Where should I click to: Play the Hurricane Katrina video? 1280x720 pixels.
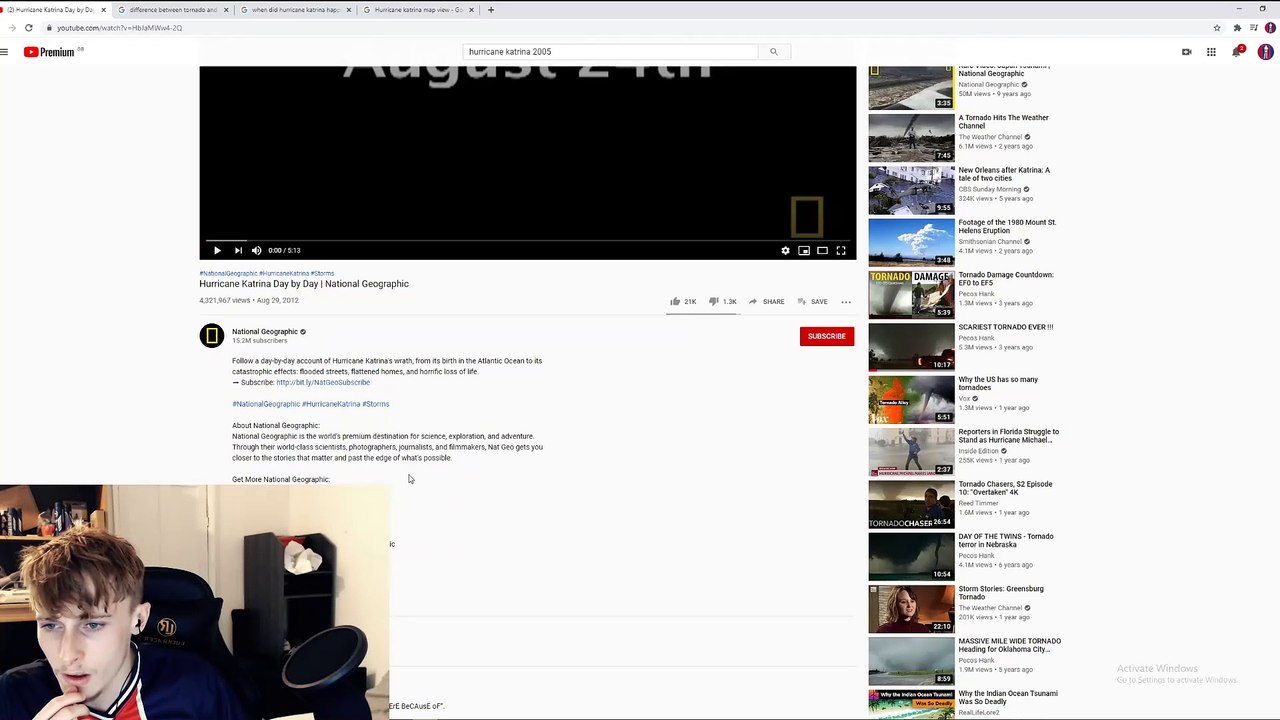pyautogui.click(x=217, y=250)
